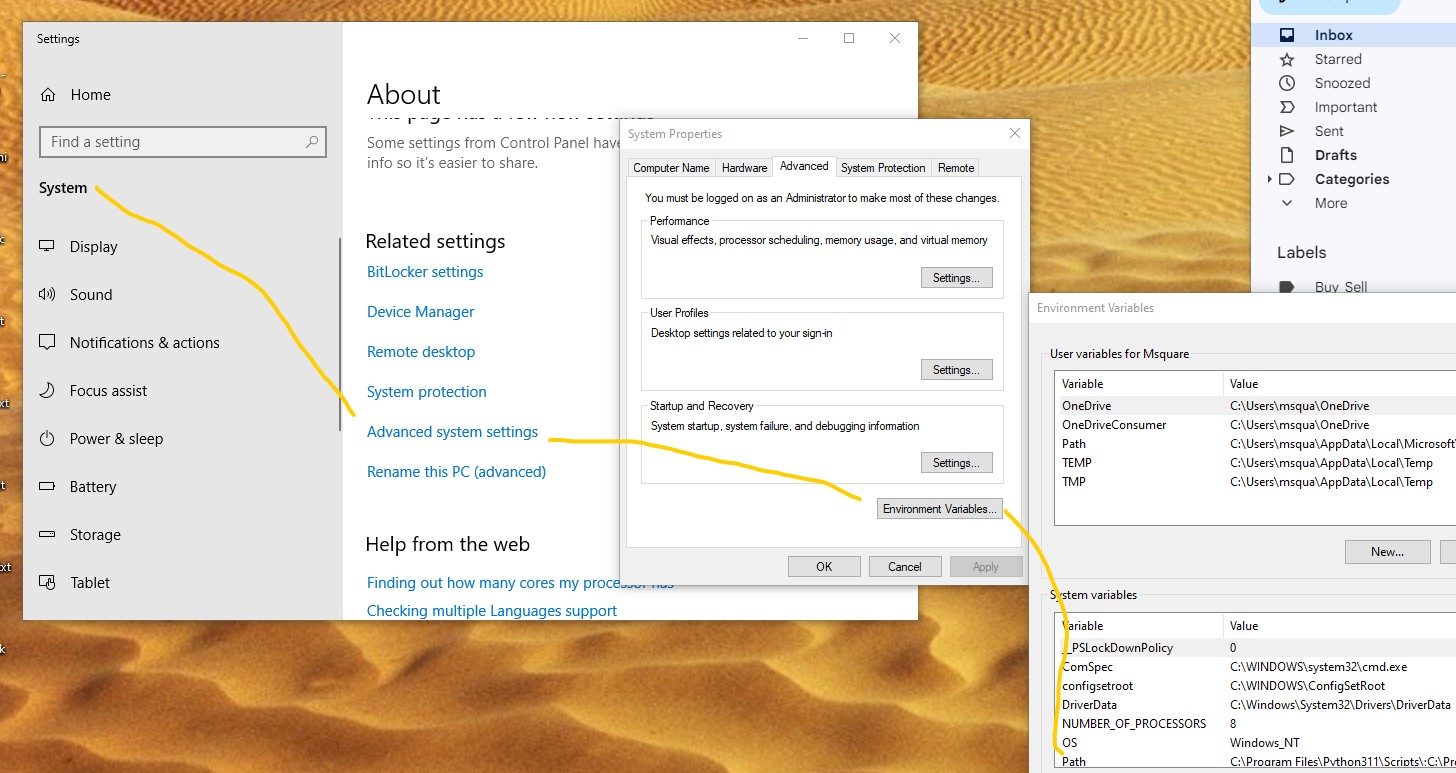The width and height of the screenshot is (1456, 773).
Task: Open the Device Manager link
Action: tap(420, 312)
